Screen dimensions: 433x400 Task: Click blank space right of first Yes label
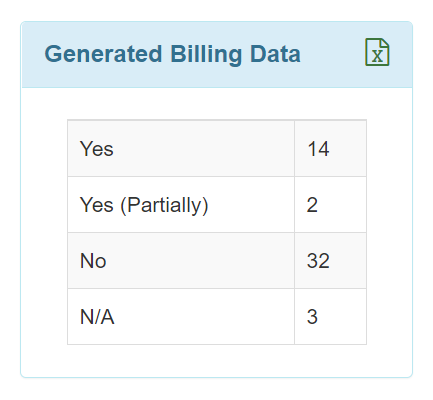(x=203, y=149)
